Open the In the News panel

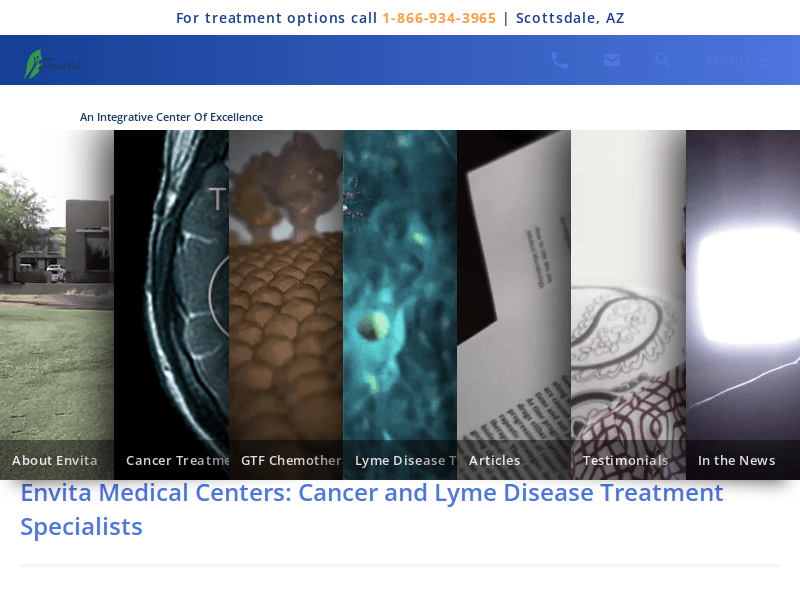coord(743,305)
